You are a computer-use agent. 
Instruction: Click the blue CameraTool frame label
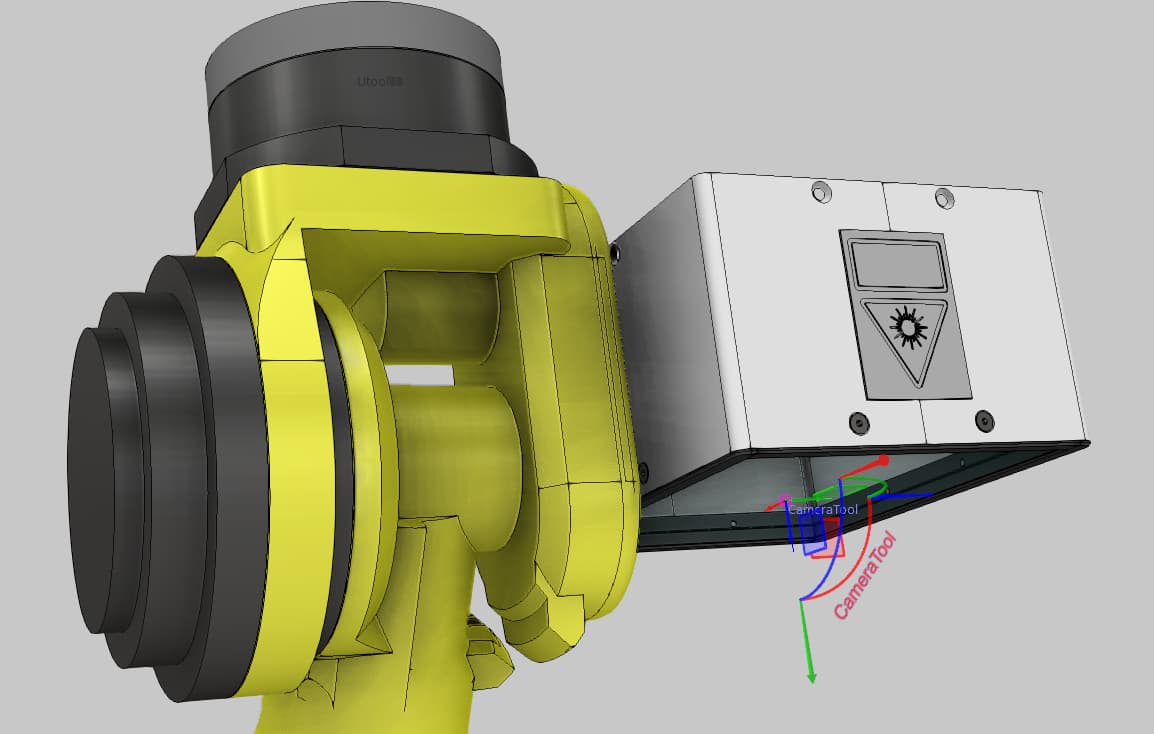click(x=823, y=509)
